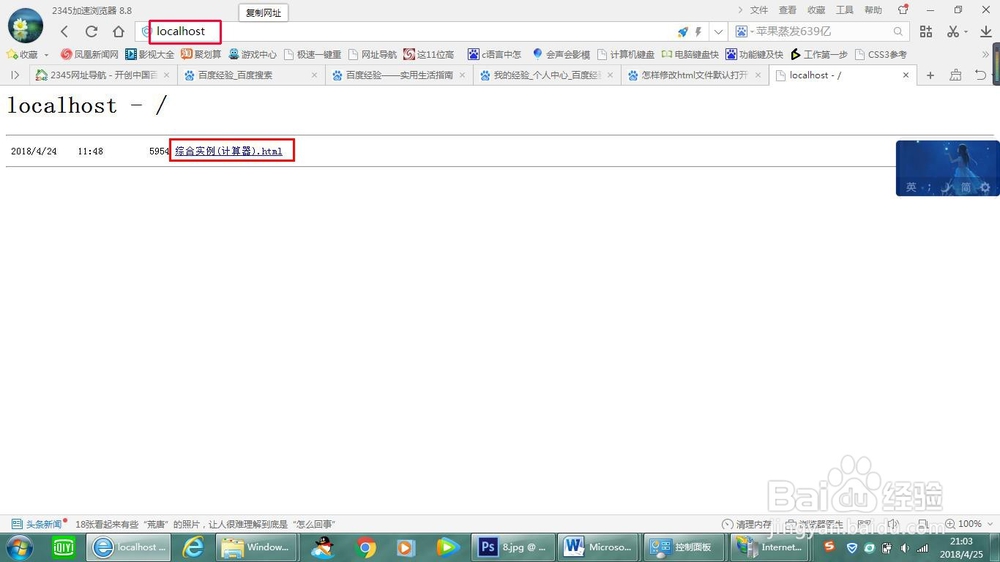This screenshot has height=562, width=1000.
Task: Switch to the 百度经验_百度搜索 tab
Action: tap(249, 75)
